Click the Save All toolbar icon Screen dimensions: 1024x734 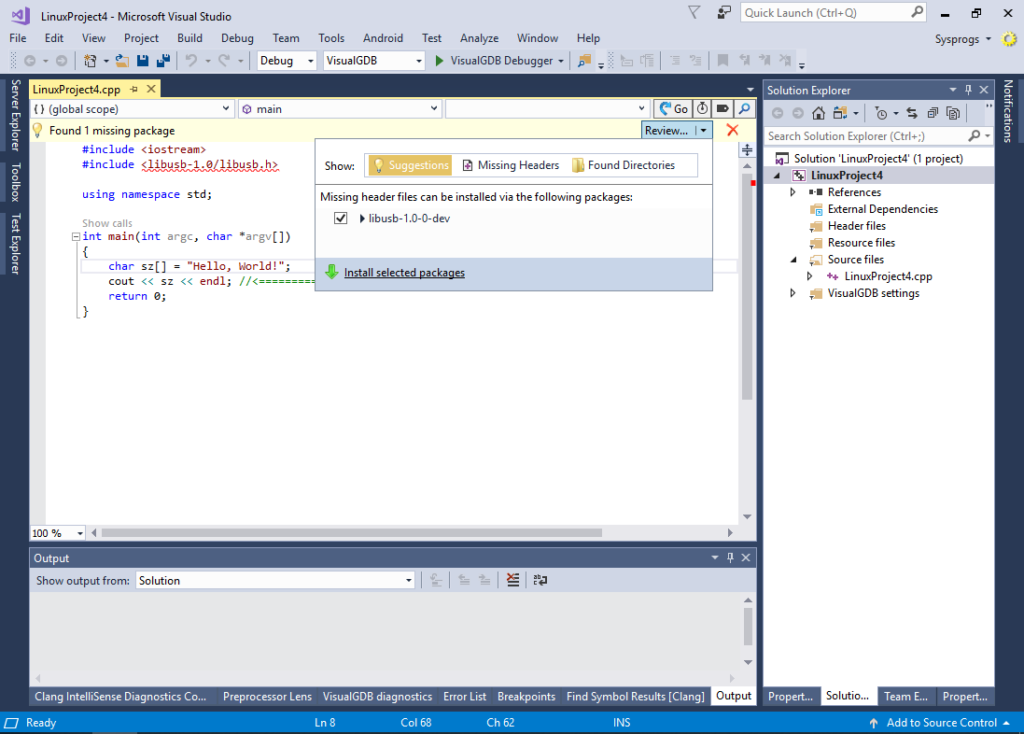pos(163,61)
